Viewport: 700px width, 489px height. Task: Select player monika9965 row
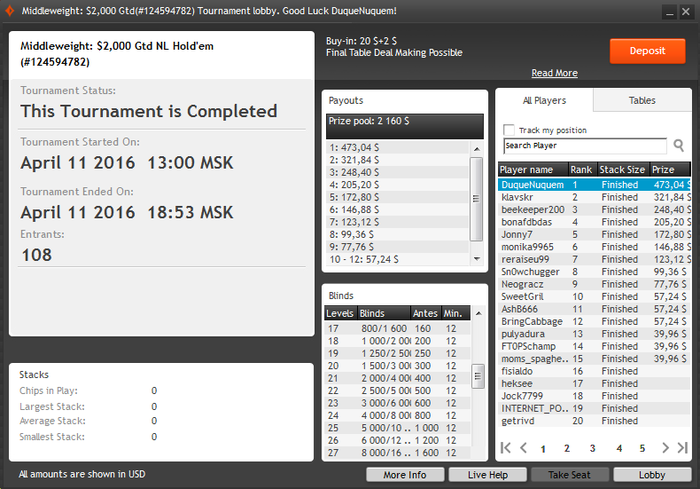[594, 247]
